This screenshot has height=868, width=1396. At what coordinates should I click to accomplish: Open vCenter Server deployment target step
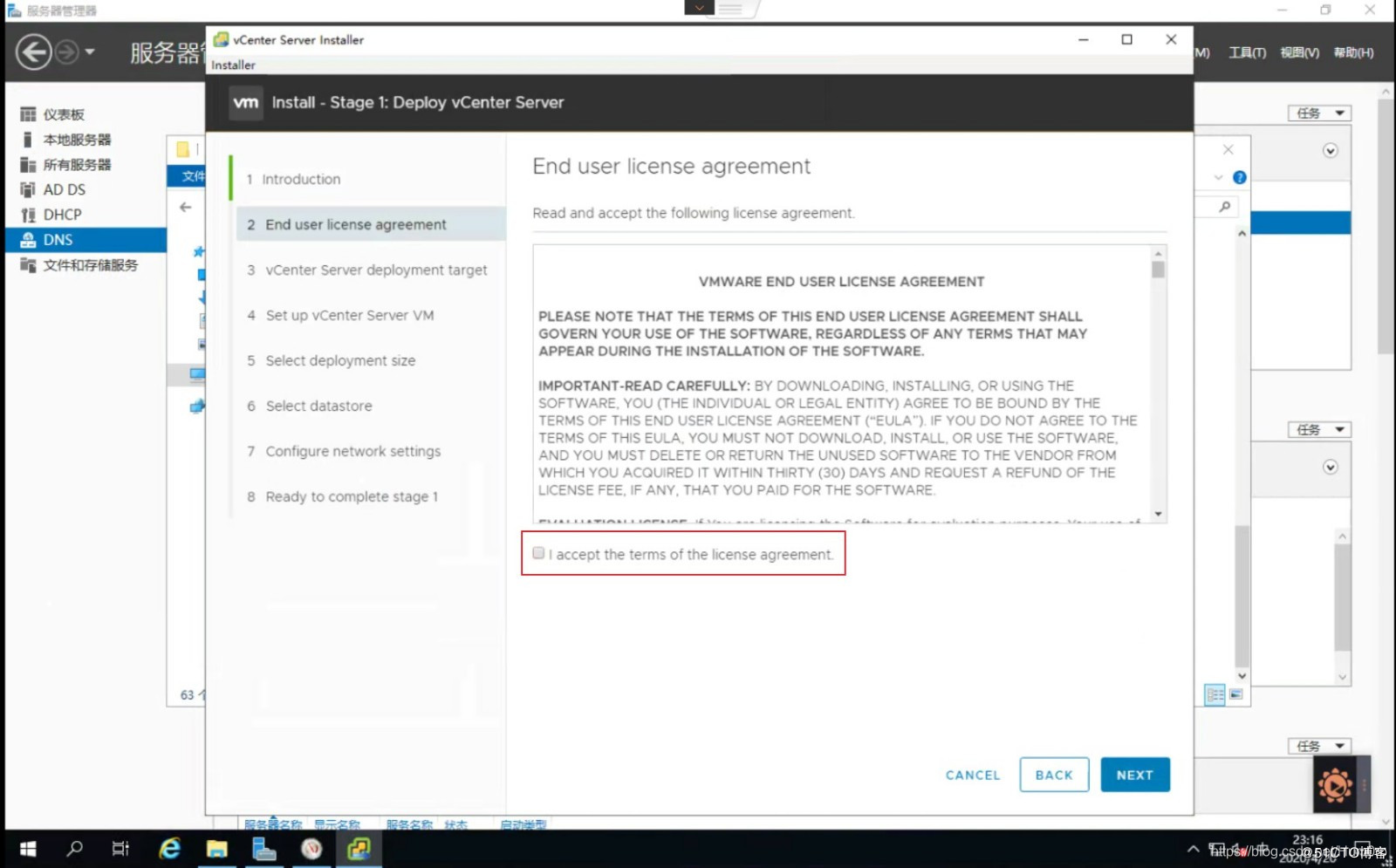367,270
